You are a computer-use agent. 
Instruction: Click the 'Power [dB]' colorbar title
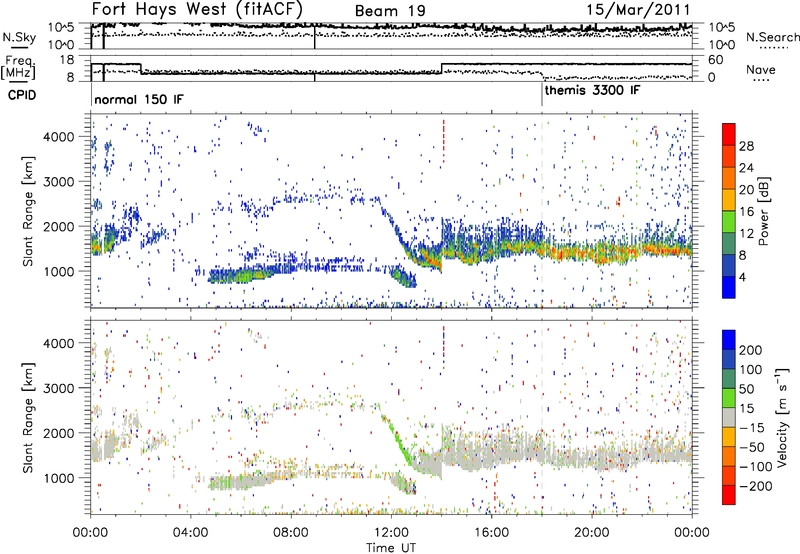coord(763,211)
